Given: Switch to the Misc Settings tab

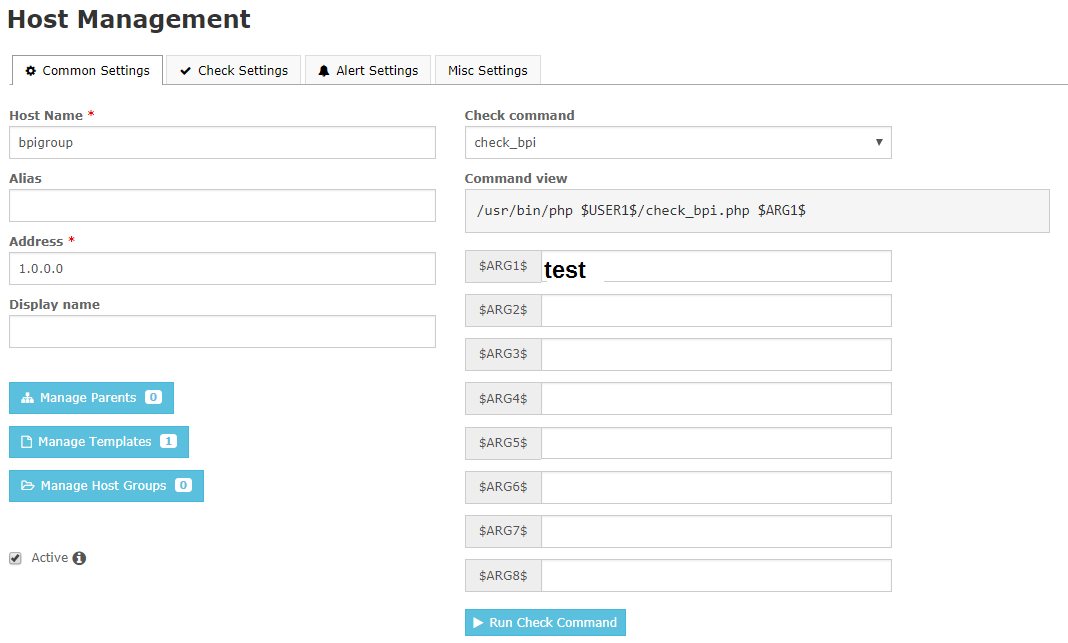Looking at the screenshot, I should coord(487,71).
